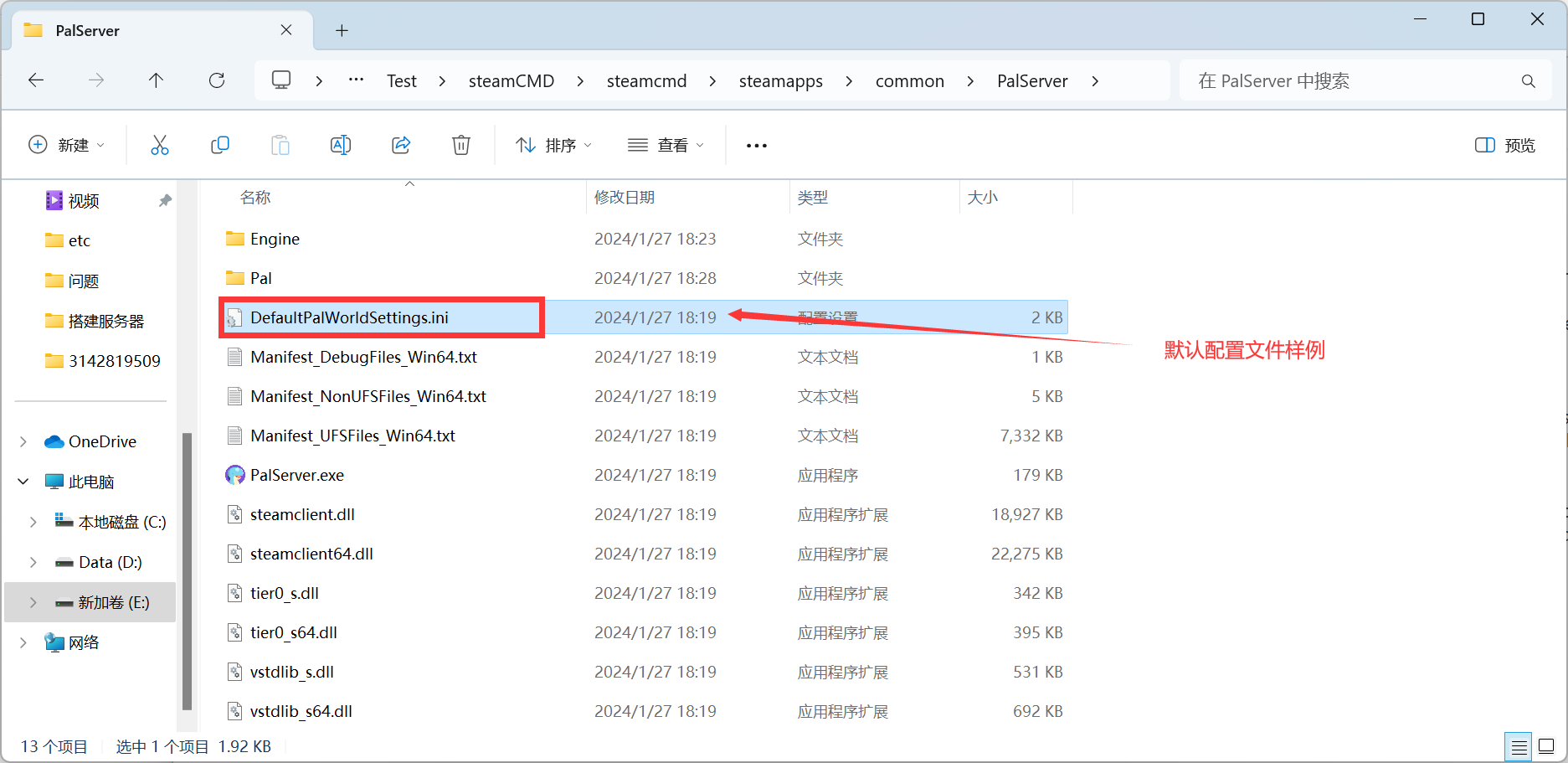Expand the OneDrive tree node

23,441
